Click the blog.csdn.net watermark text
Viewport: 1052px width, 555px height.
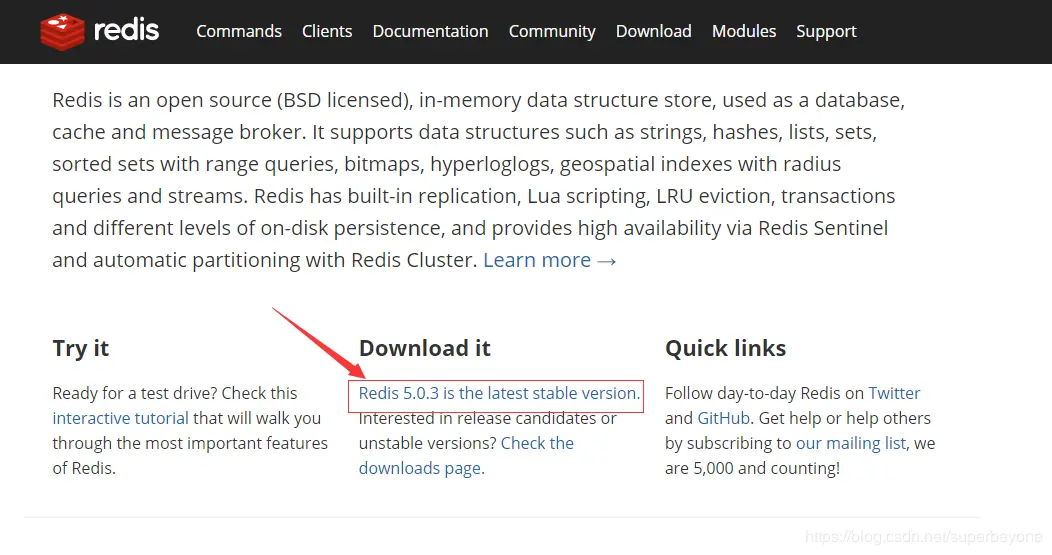coord(924,538)
